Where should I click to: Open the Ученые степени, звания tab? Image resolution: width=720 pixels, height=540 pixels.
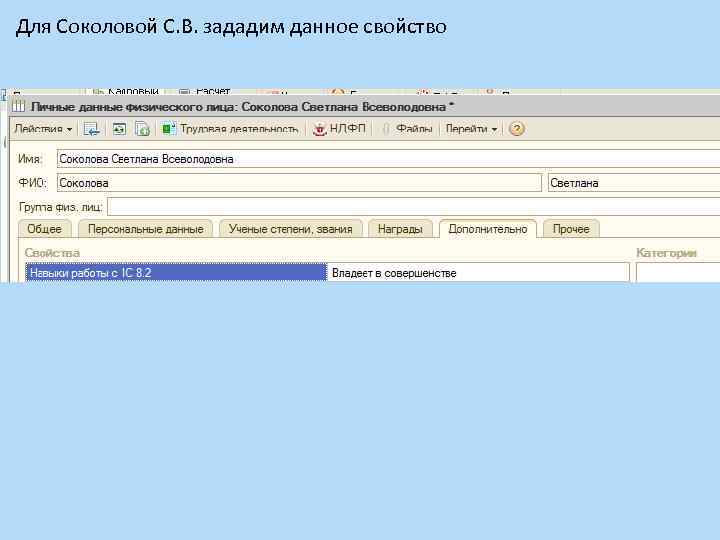click(291, 229)
